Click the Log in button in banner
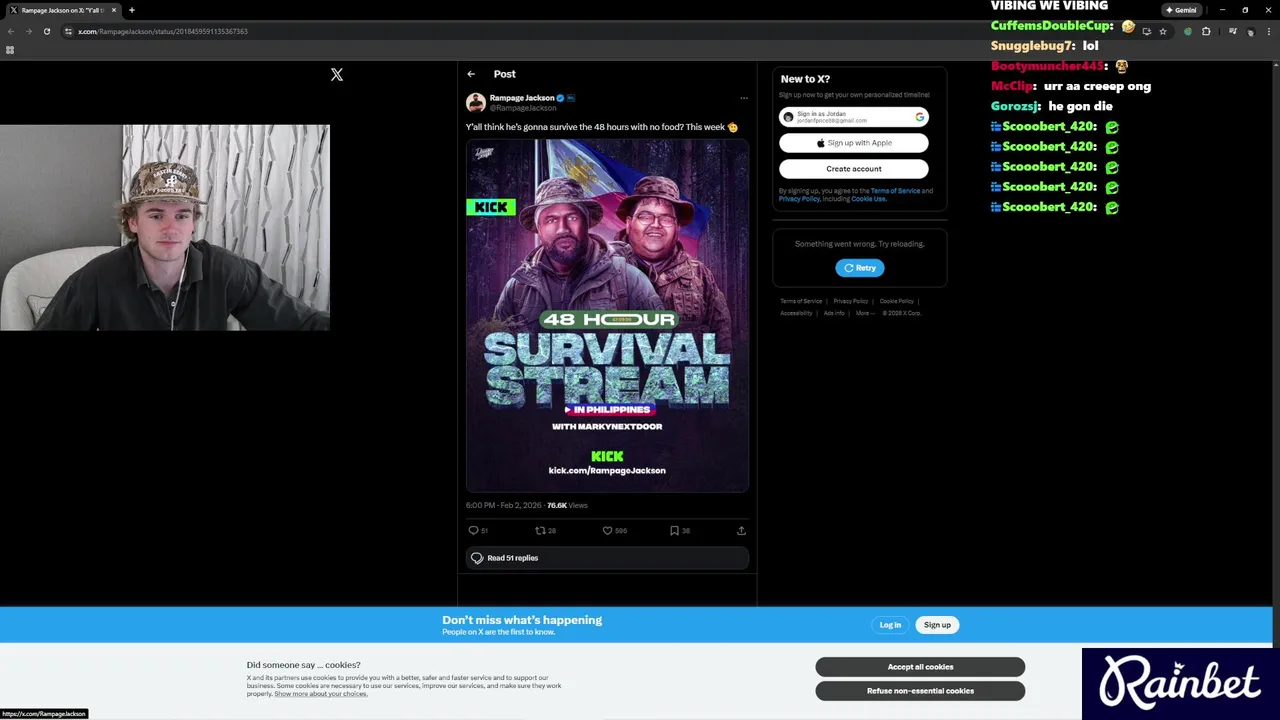This screenshot has width=1280, height=720. [x=890, y=625]
